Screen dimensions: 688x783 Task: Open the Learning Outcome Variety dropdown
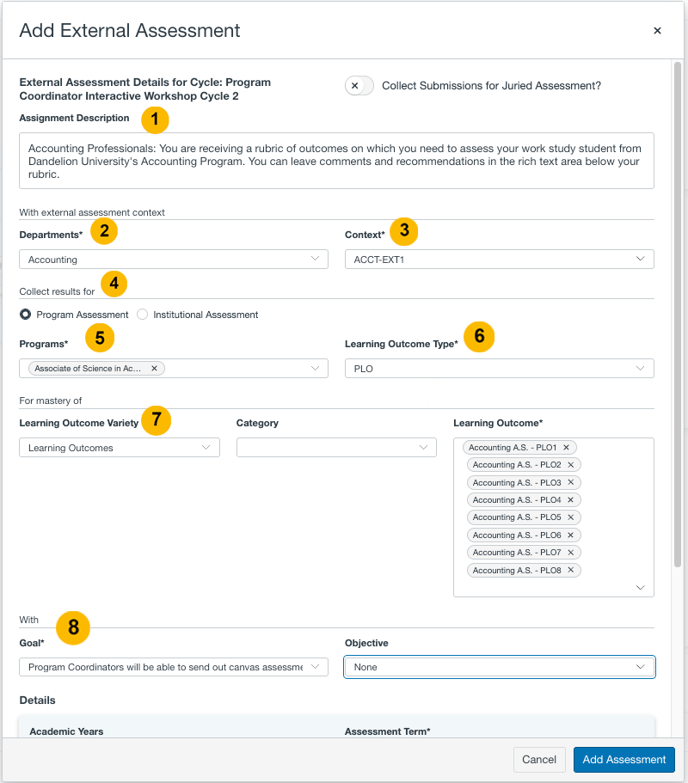(x=119, y=447)
